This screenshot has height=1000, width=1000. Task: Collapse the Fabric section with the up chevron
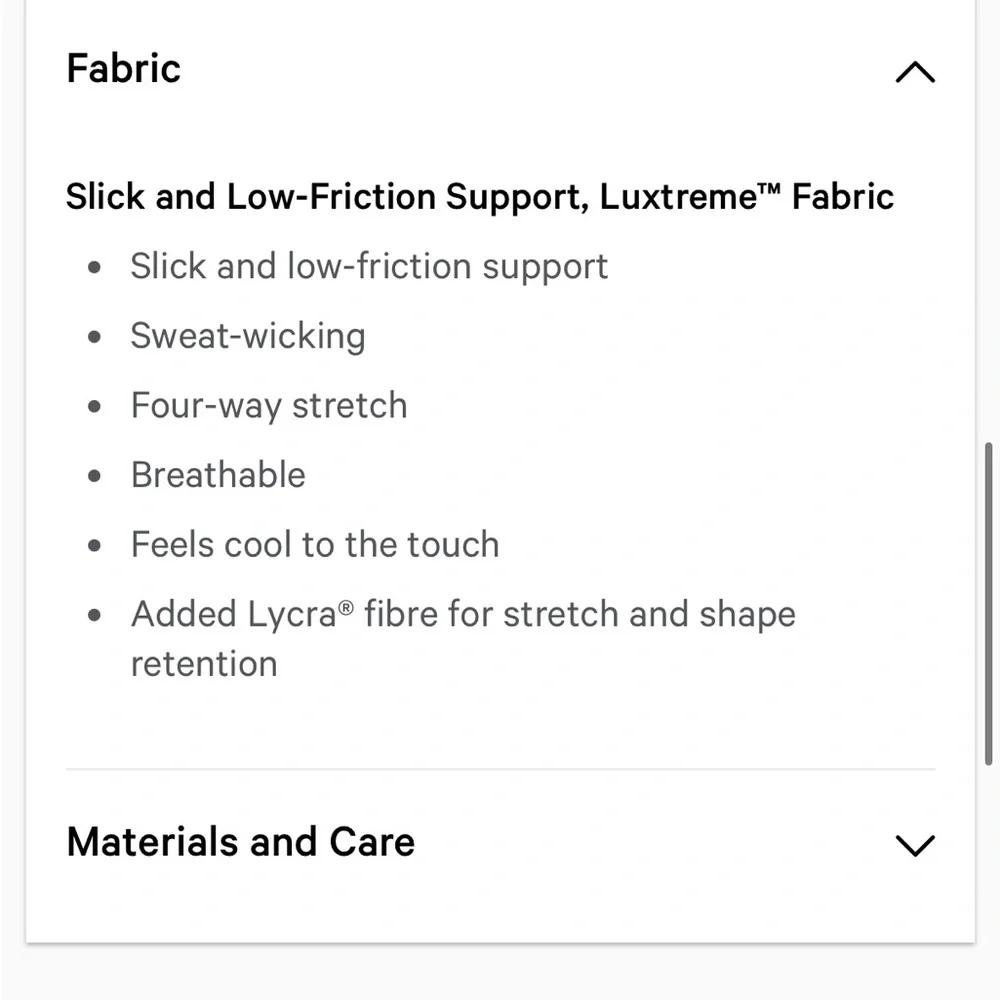(914, 72)
